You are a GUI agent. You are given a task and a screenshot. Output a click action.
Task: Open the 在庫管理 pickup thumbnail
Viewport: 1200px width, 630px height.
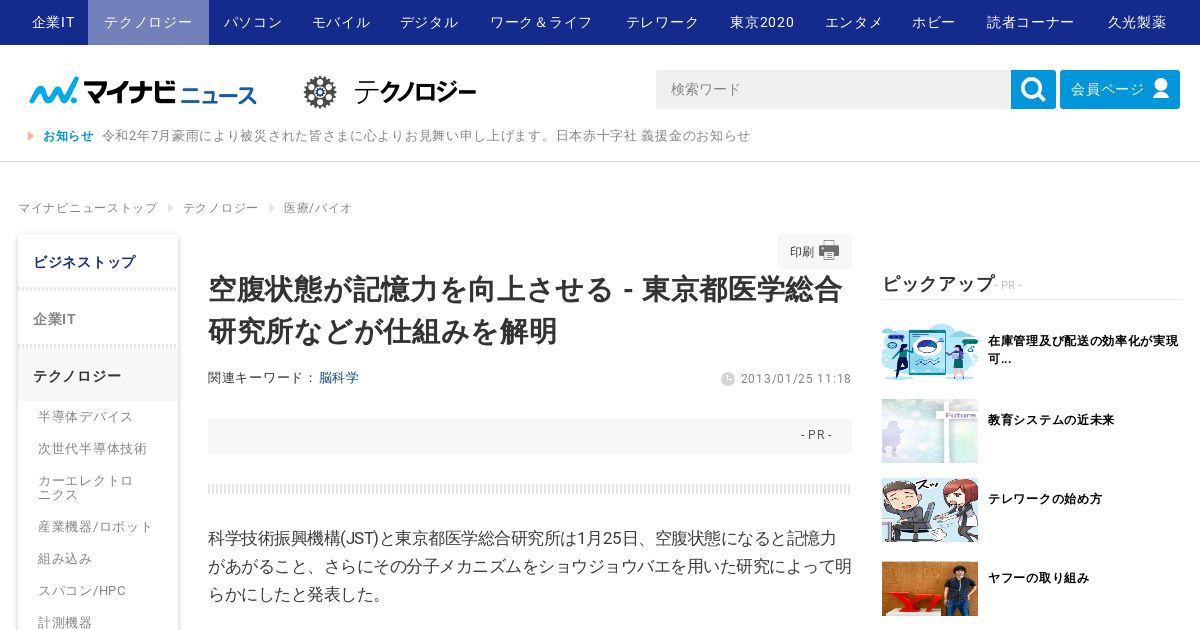pyautogui.click(x=930, y=352)
